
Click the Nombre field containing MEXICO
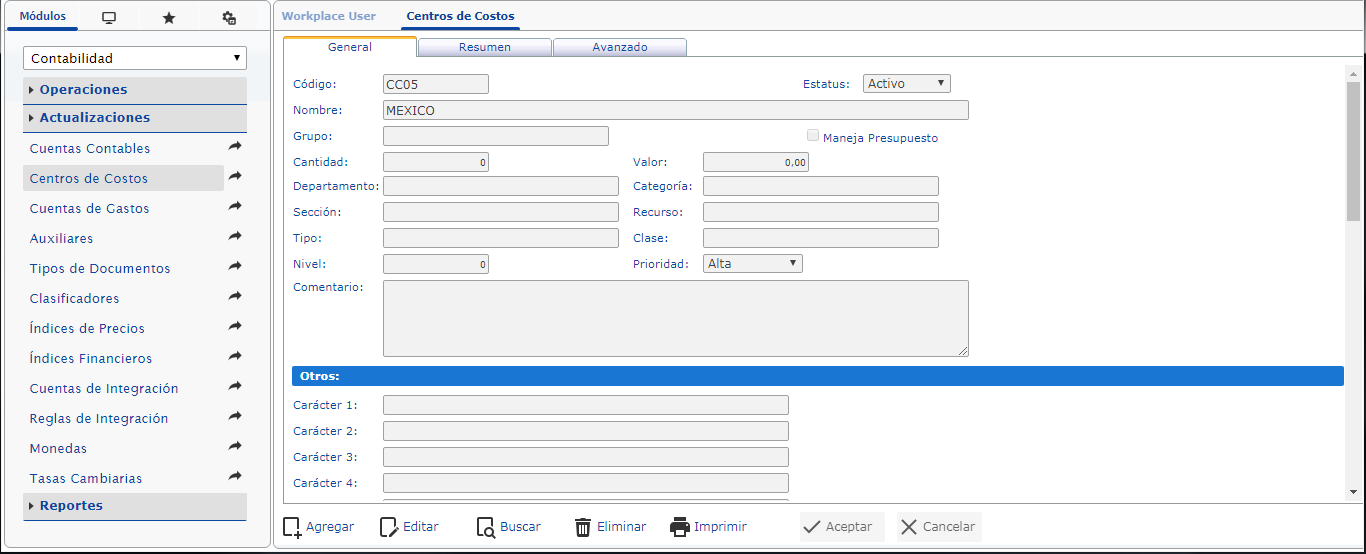tap(676, 110)
